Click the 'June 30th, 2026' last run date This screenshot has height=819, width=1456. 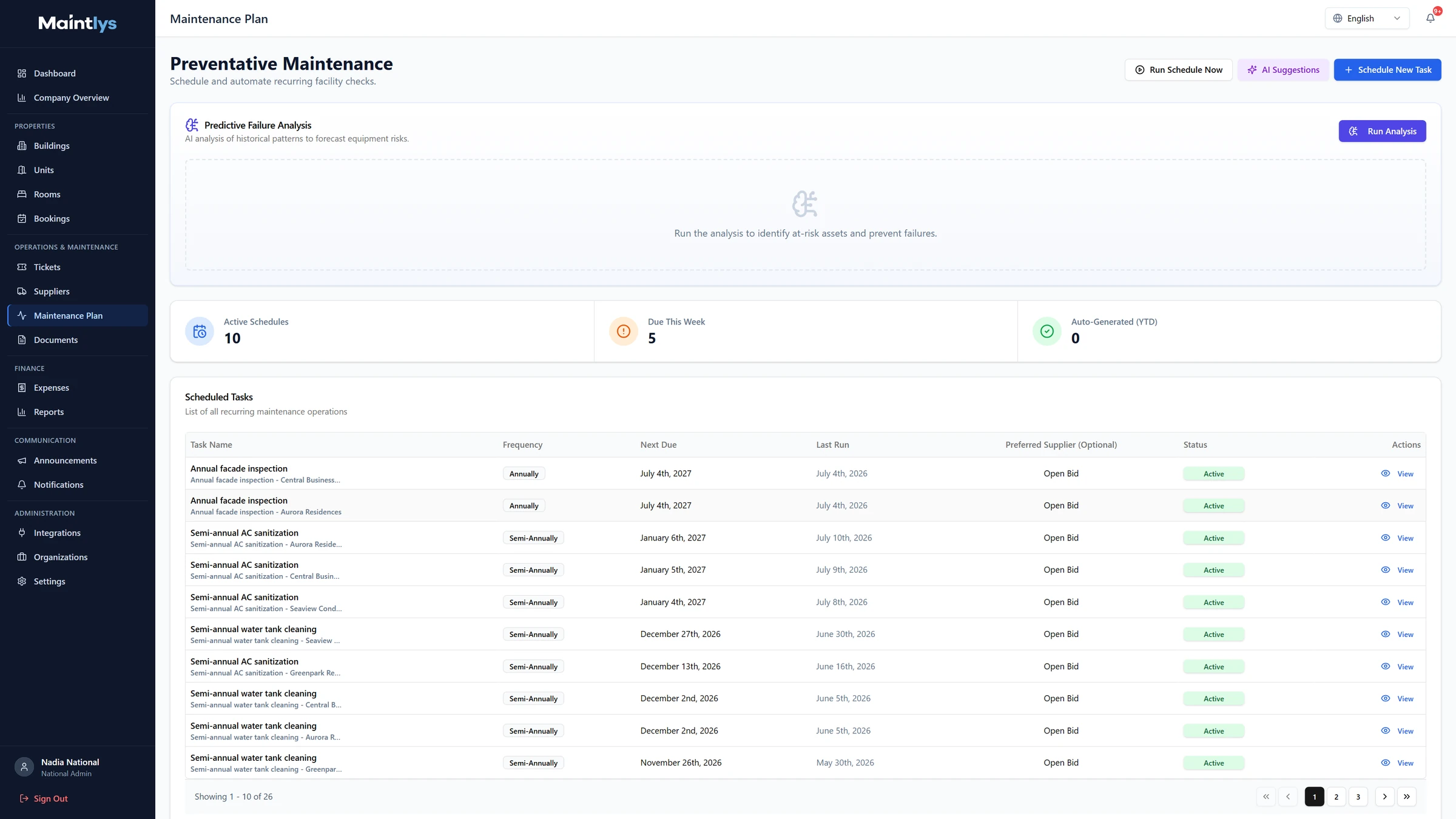click(x=845, y=634)
